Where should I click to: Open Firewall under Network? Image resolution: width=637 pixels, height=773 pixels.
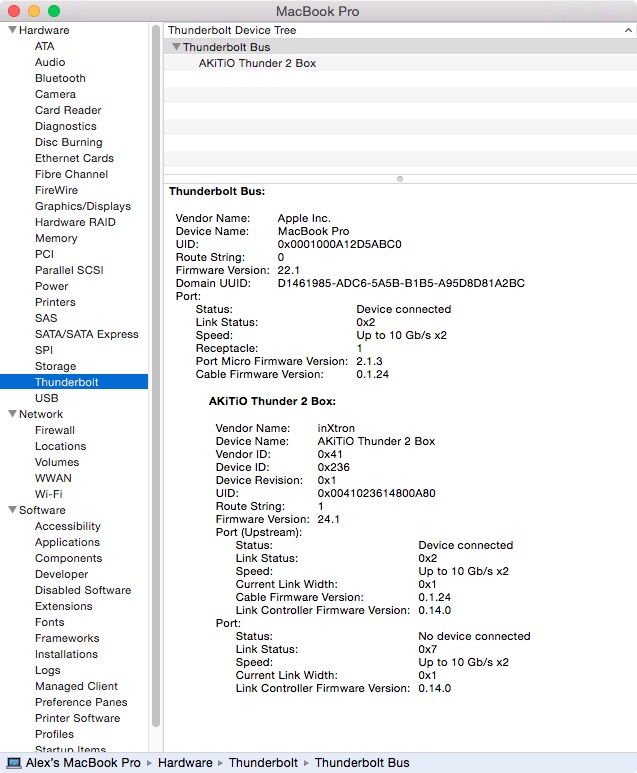point(55,430)
